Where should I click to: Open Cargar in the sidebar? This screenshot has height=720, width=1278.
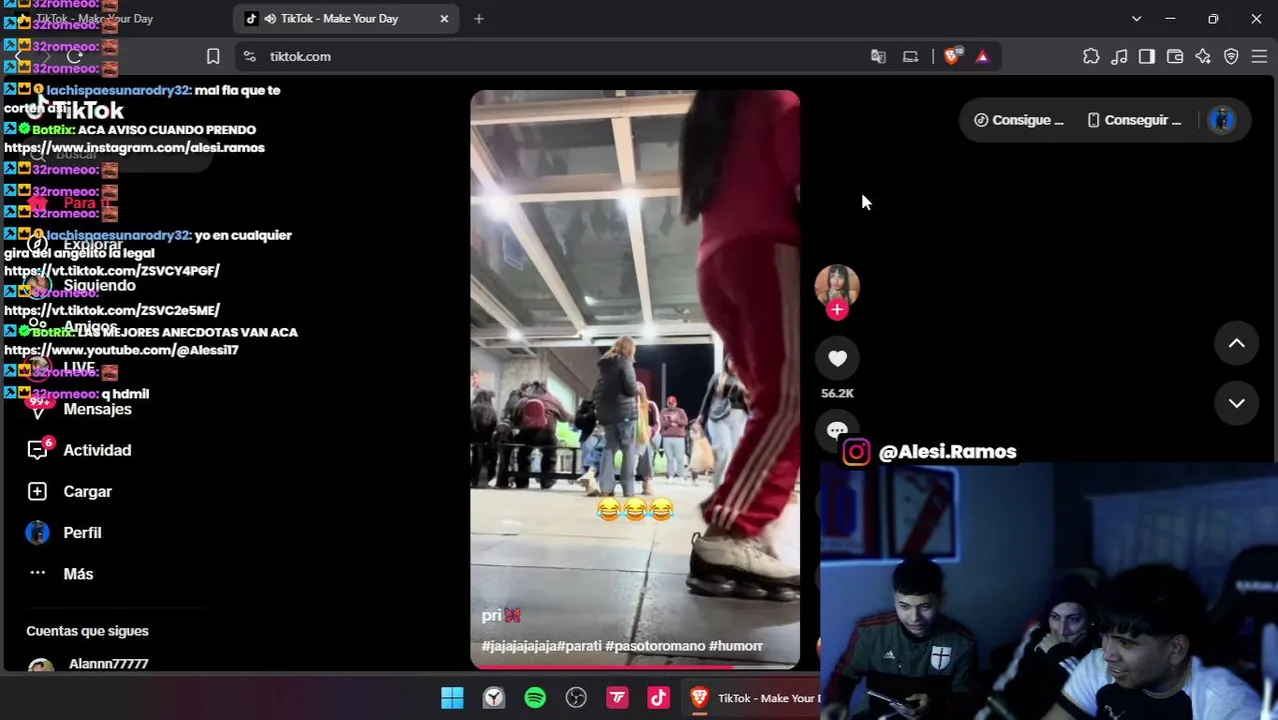pos(87,491)
